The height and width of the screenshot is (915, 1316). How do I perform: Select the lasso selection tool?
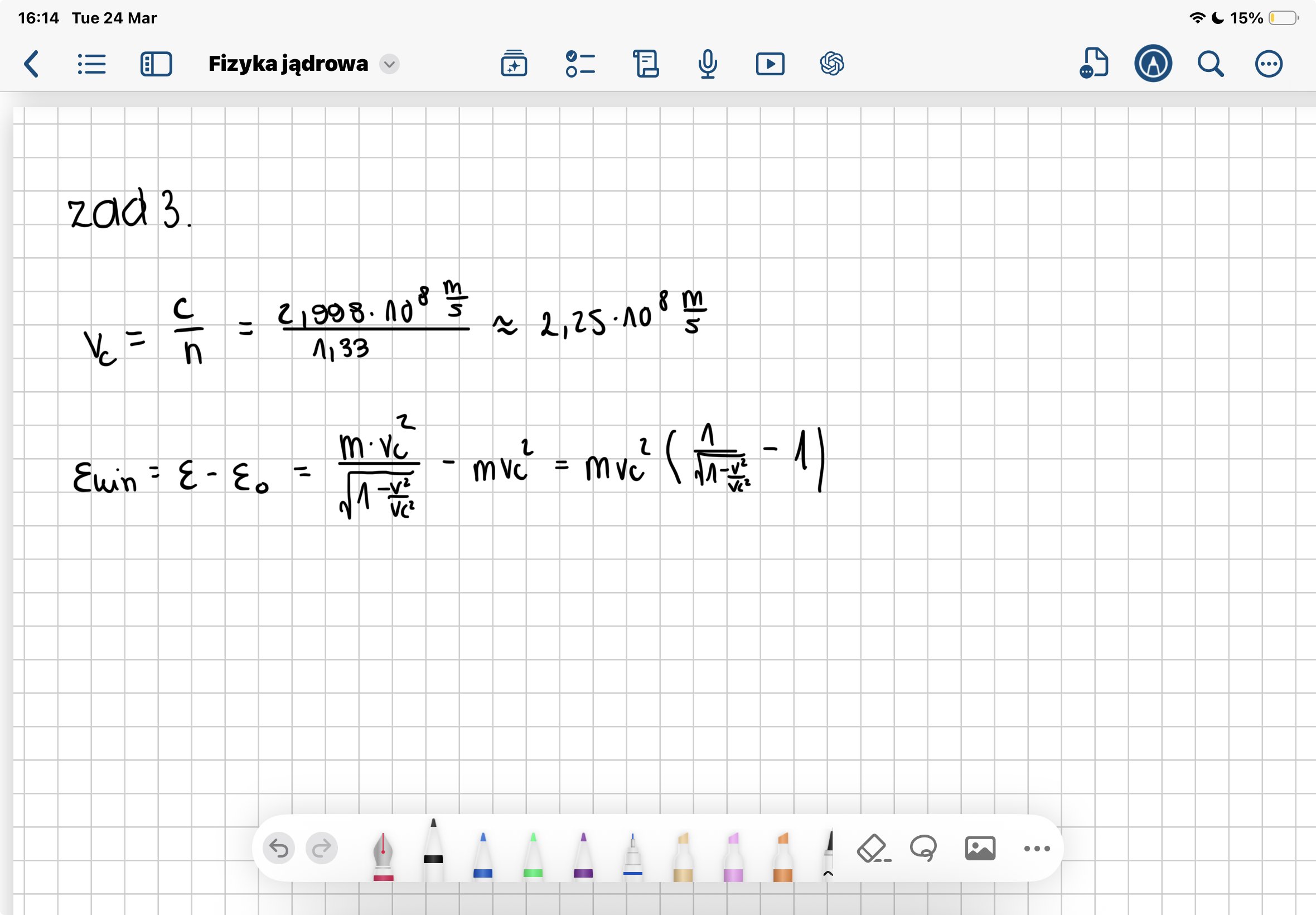coord(923,848)
